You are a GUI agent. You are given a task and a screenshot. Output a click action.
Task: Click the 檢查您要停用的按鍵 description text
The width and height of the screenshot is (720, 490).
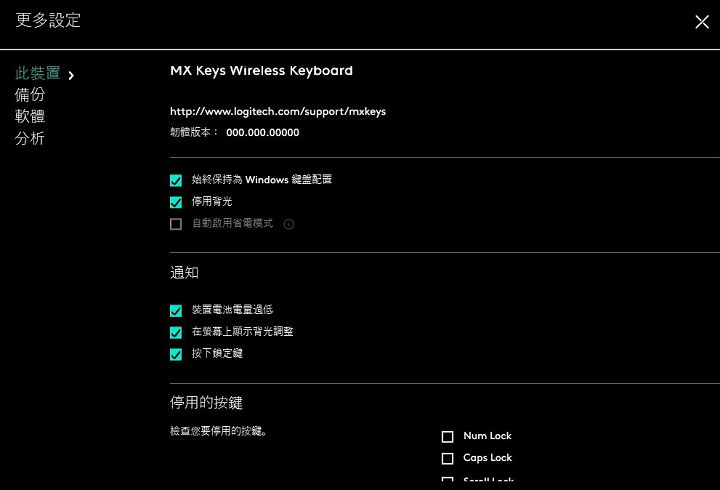[219, 431]
